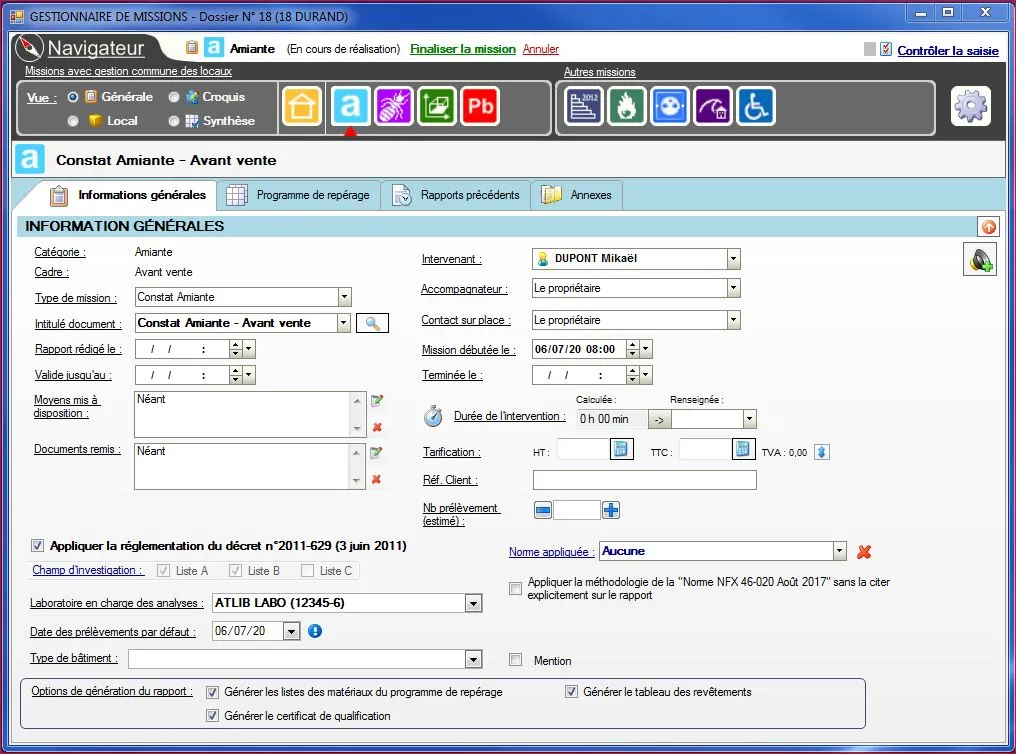1016x754 pixels.
Task: Click the red X beside Norme appliquée
Action: (x=865, y=552)
